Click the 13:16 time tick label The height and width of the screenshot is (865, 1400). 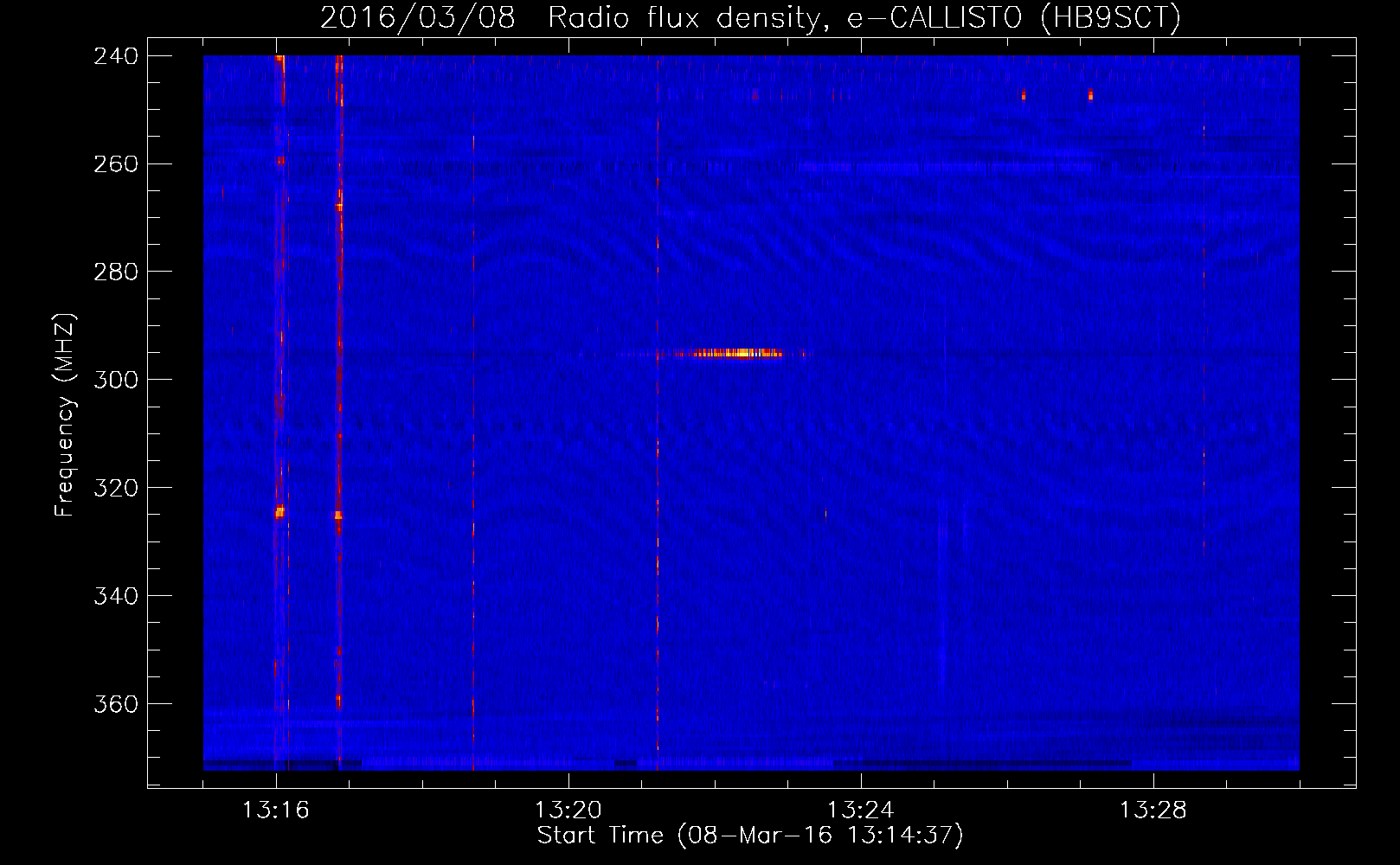tap(275, 811)
